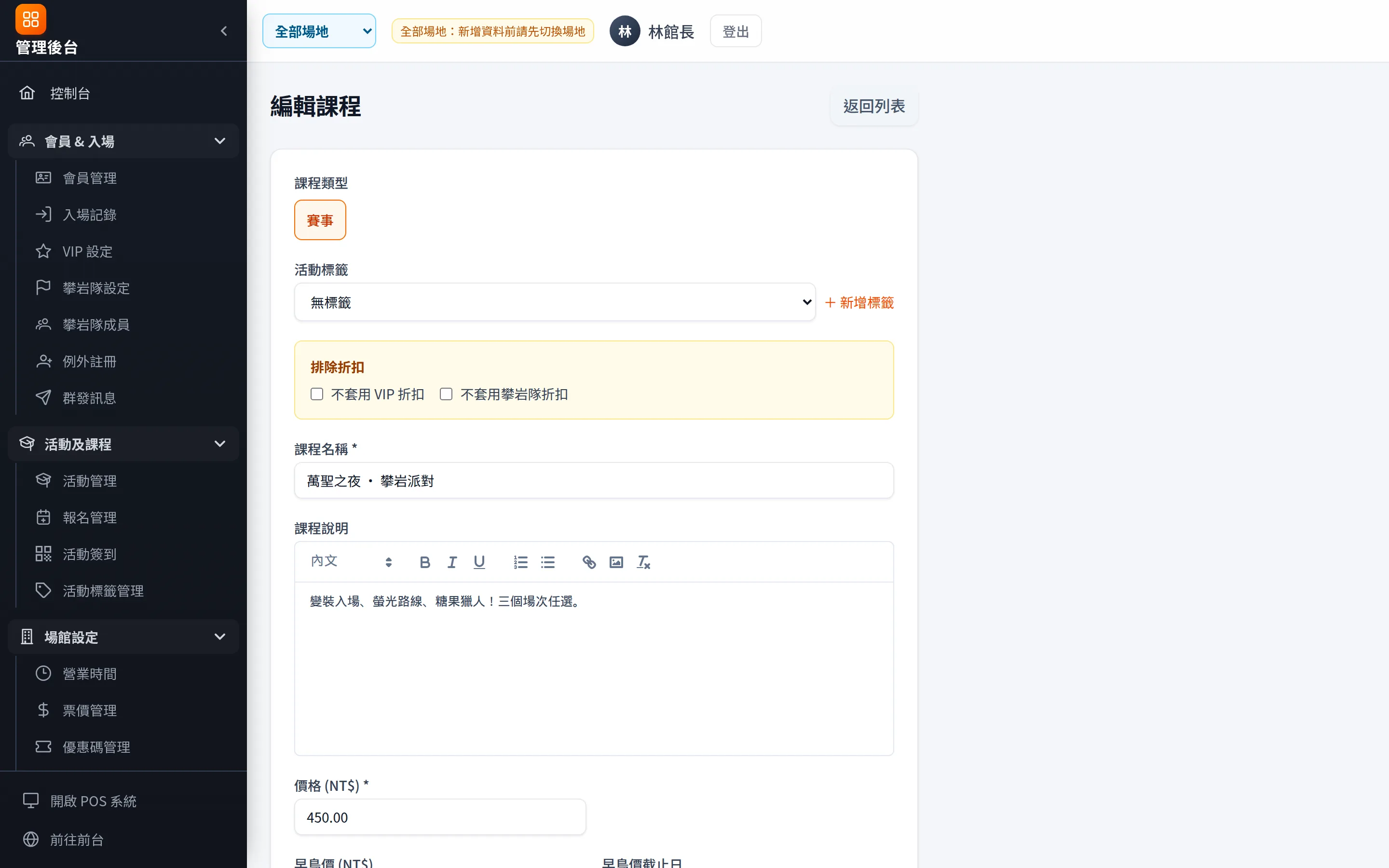Collapse the 場館設定 section
Screen dimensions: 1389x868
point(123,637)
